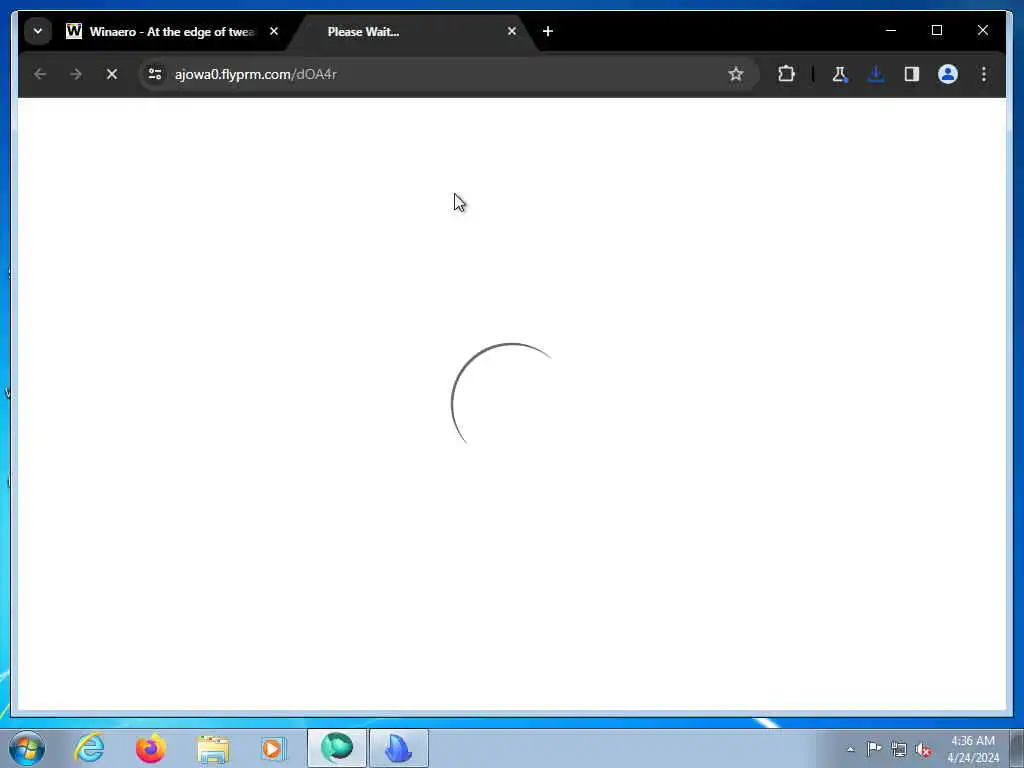1024x768 pixels.
Task: Switch to the blue shark-fin taskbar app
Action: pyautogui.click(x=398, y=748)
